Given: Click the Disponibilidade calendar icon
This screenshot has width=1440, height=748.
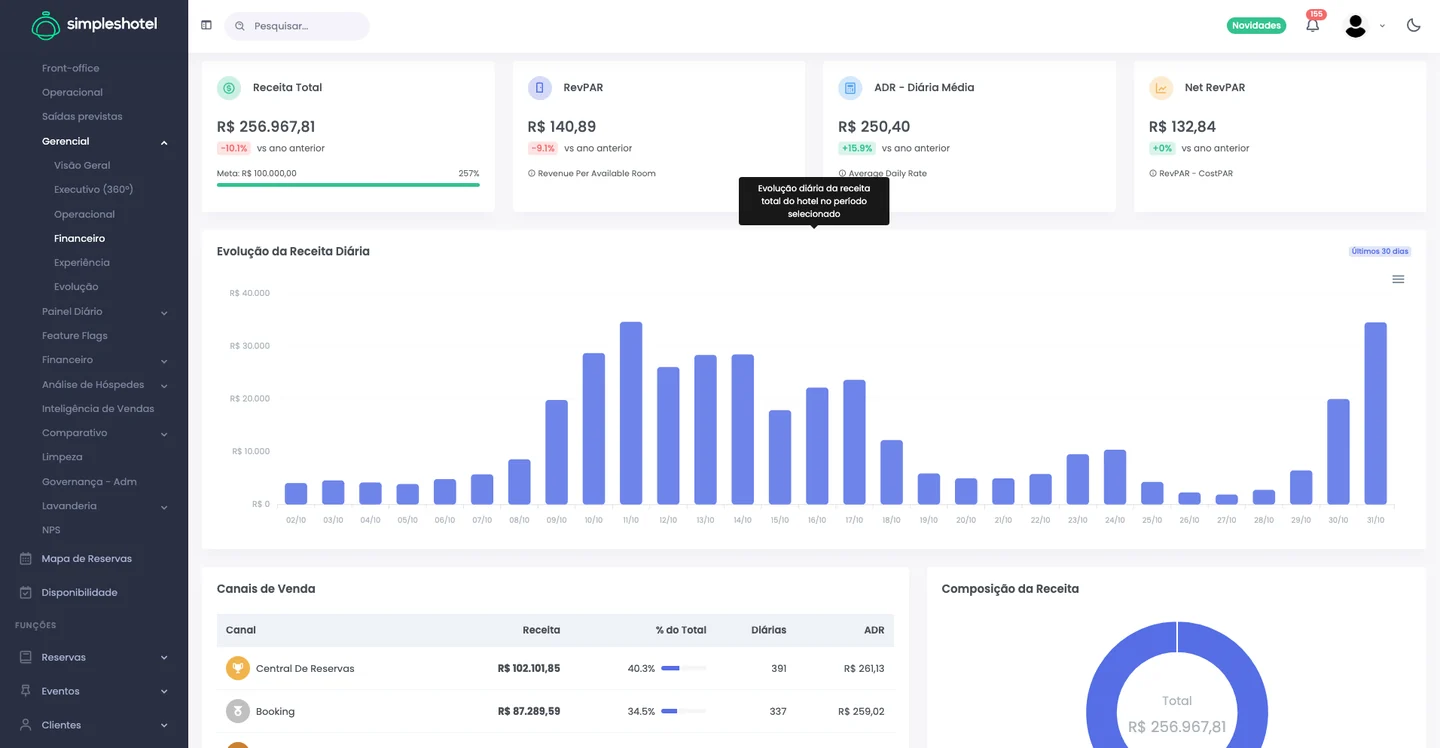Looking at the screenshot, I should click(x=26, y=593).
